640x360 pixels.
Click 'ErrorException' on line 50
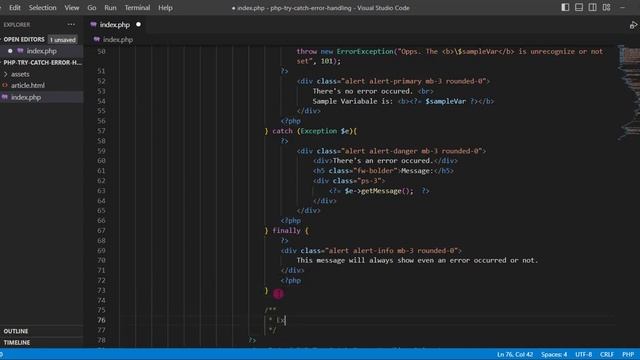click(365, 51)
